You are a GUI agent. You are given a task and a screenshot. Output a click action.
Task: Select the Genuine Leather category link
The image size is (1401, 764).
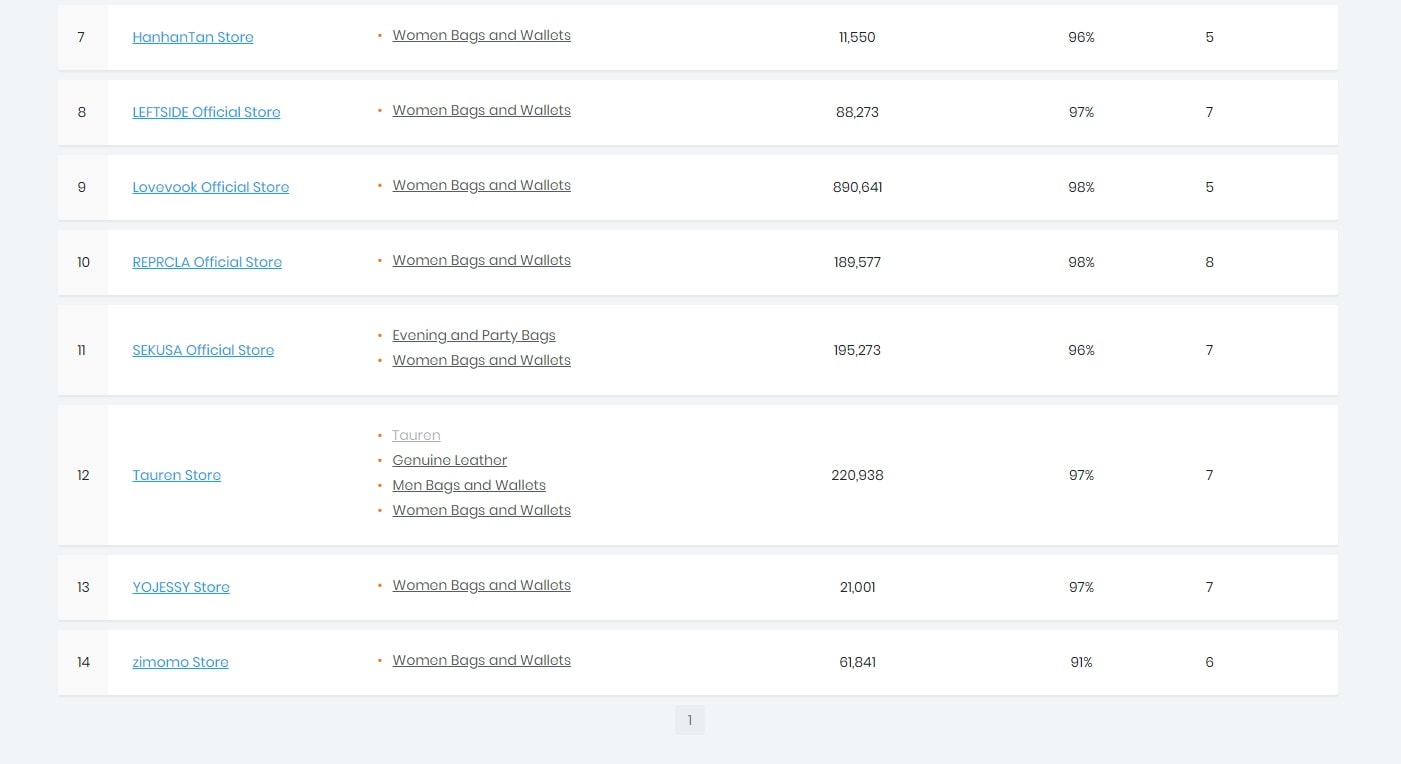(x=449, y=460)
